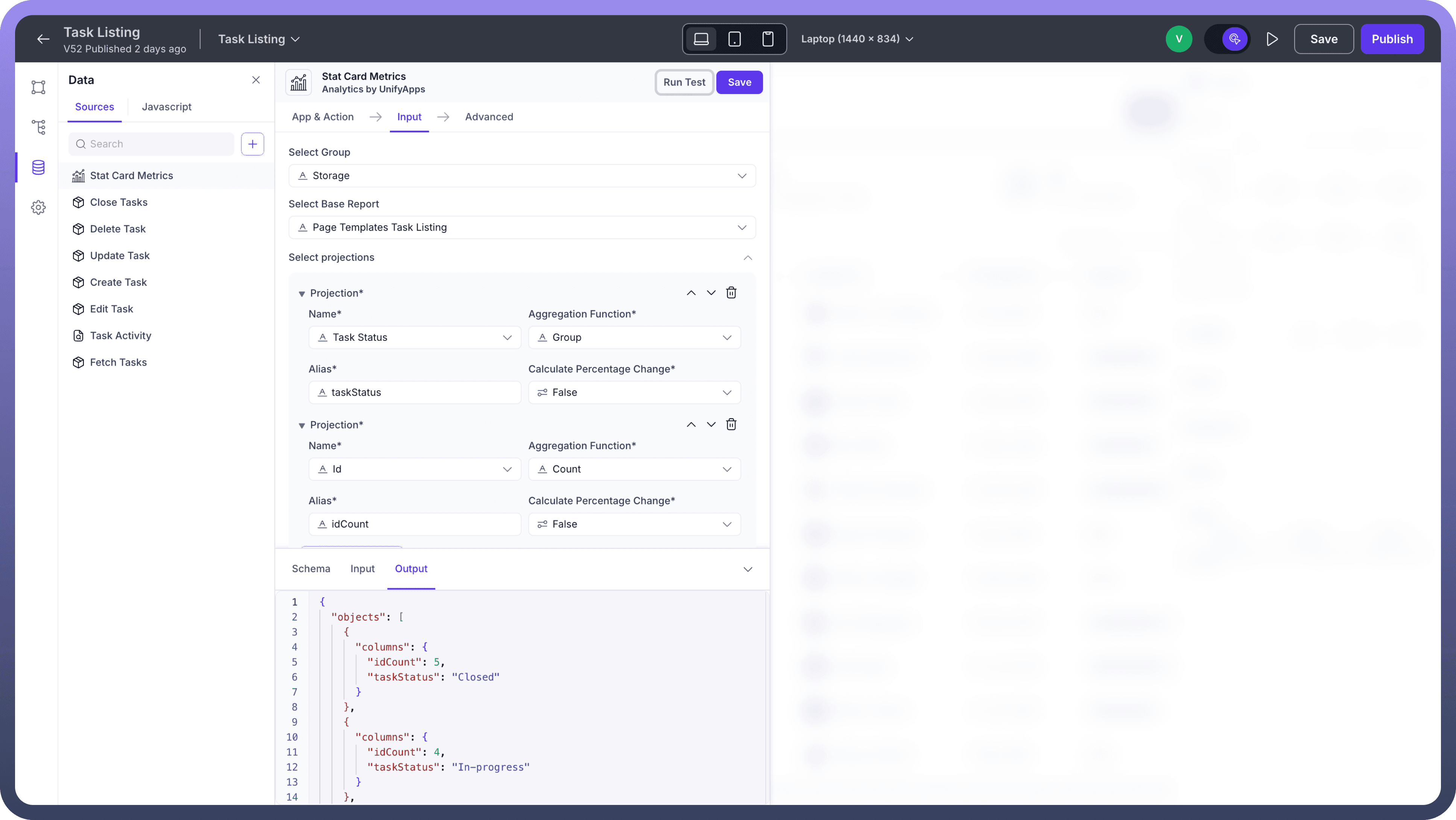1456x820 pixels.
Task: Click plus icon to add data source
Action: click(x=252, y=144)
